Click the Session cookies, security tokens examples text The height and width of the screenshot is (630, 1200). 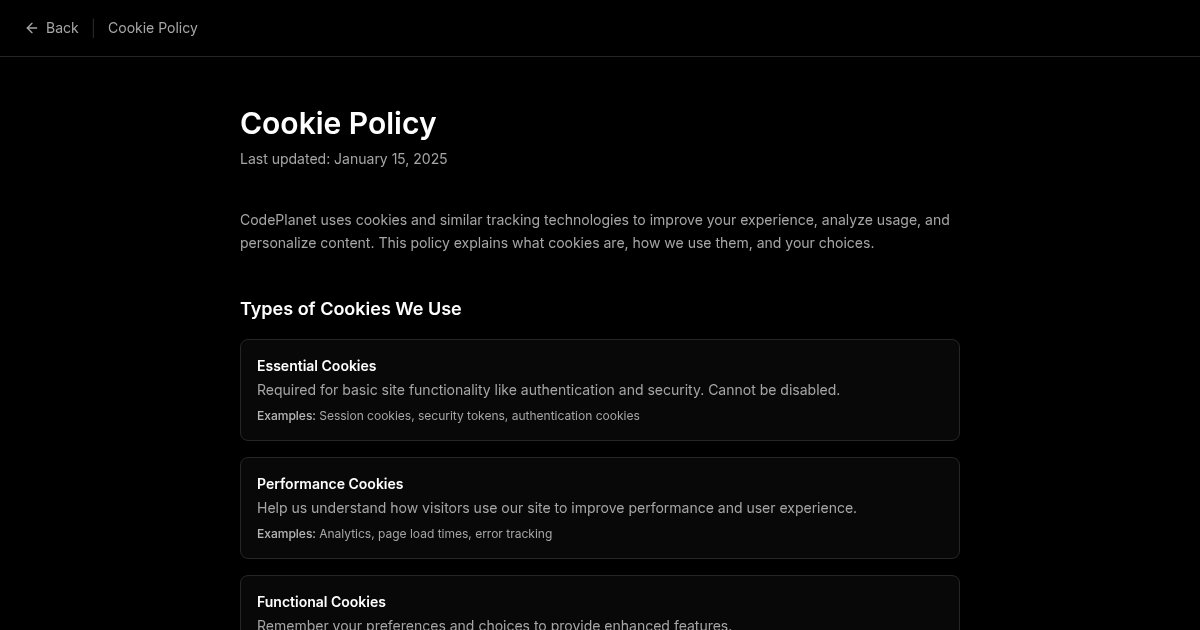click(x=479, y=416)
